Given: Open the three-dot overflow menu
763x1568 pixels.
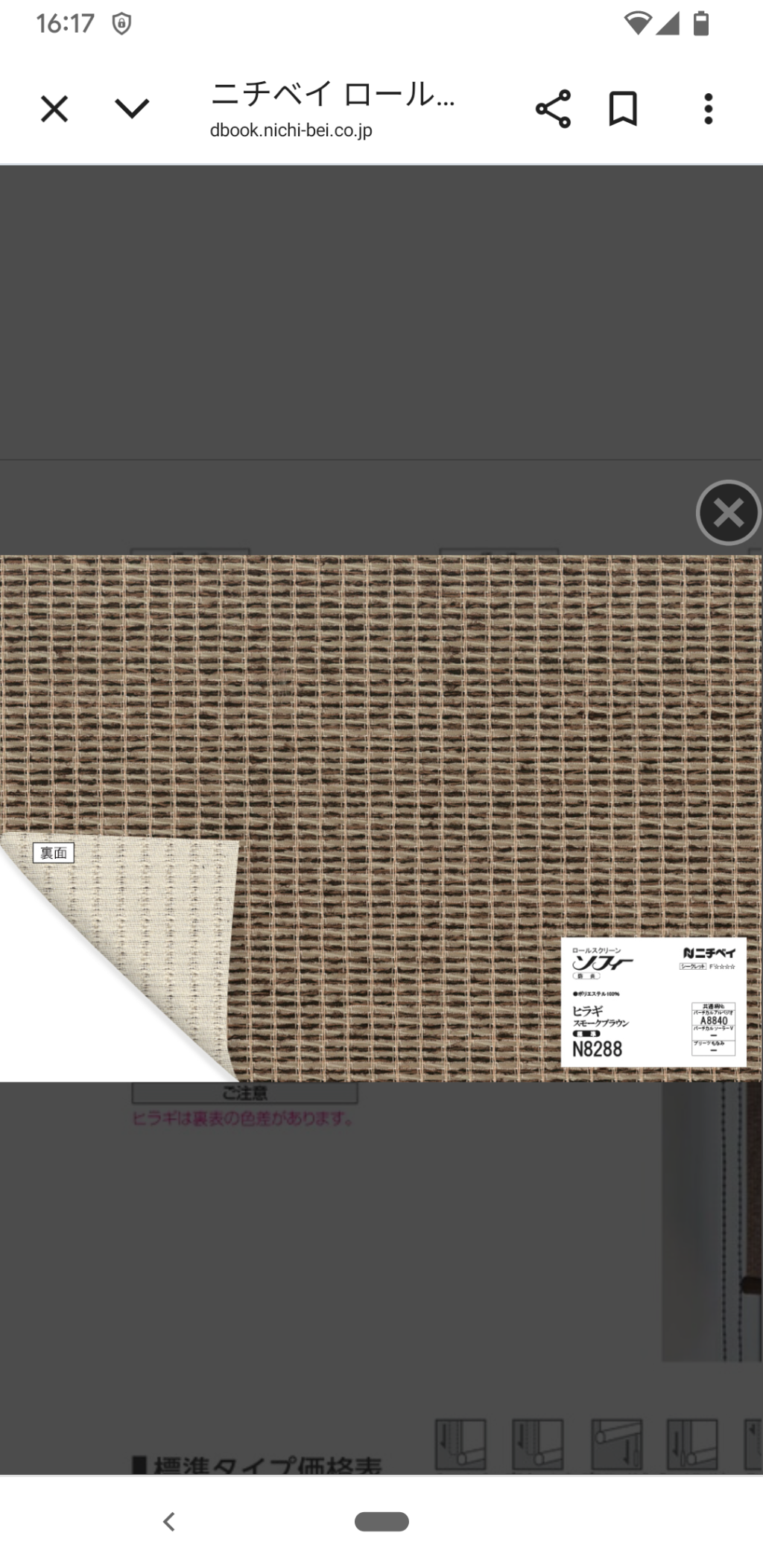Looking at the screenshot, I should [x=708, y=109].
